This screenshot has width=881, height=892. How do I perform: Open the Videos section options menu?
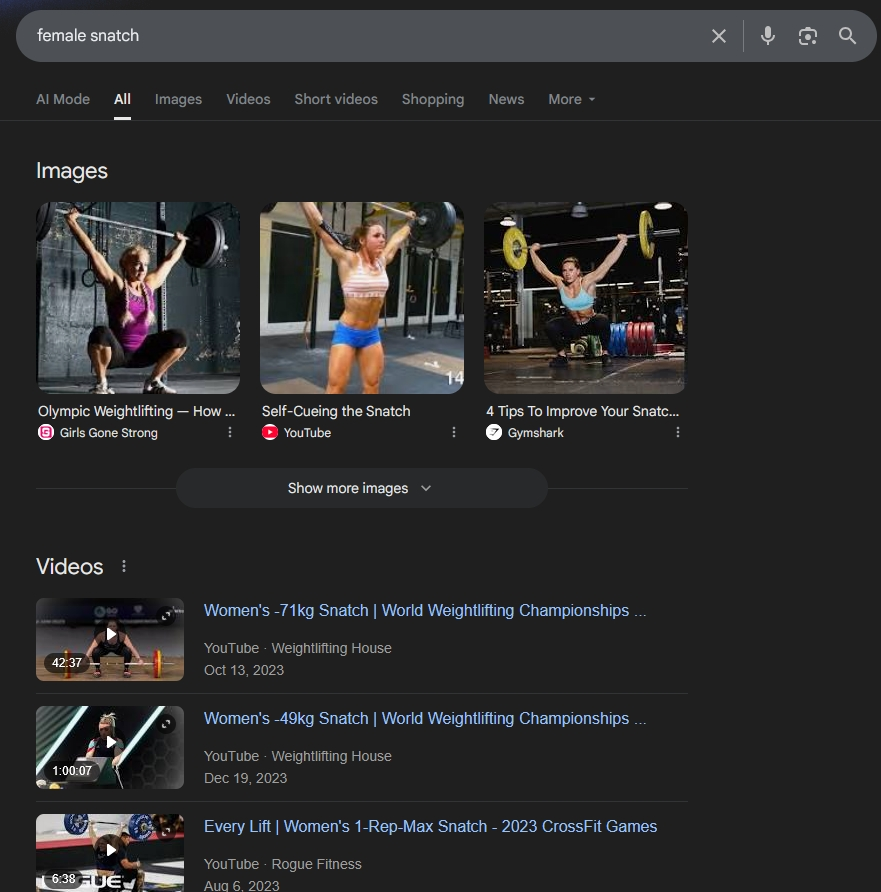point(124,566)
